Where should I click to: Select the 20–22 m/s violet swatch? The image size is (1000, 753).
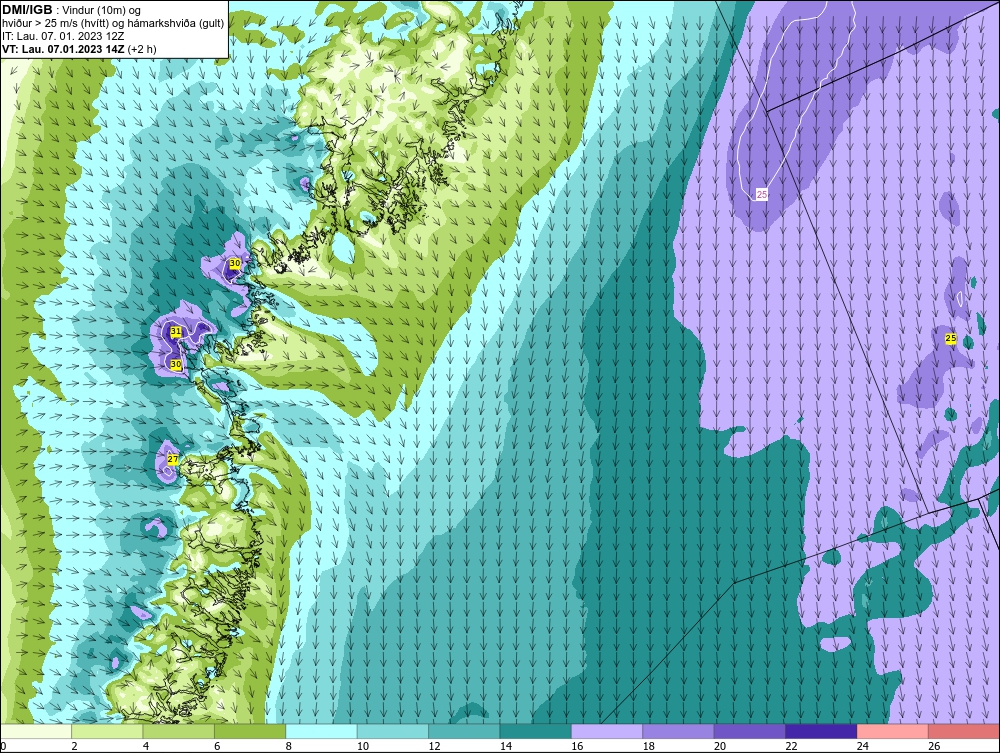(750, 731)
